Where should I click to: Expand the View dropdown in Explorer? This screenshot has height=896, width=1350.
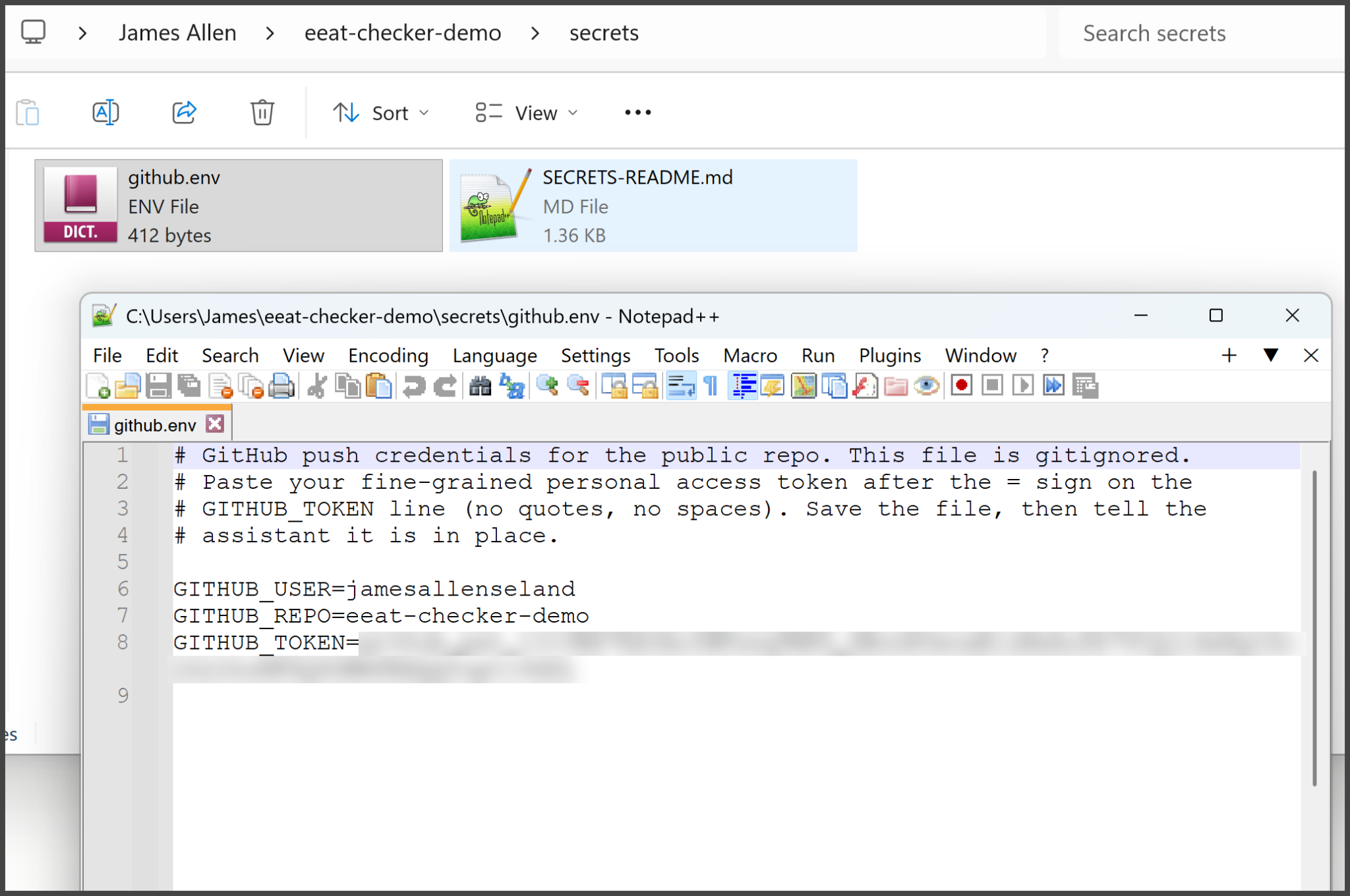527,113
